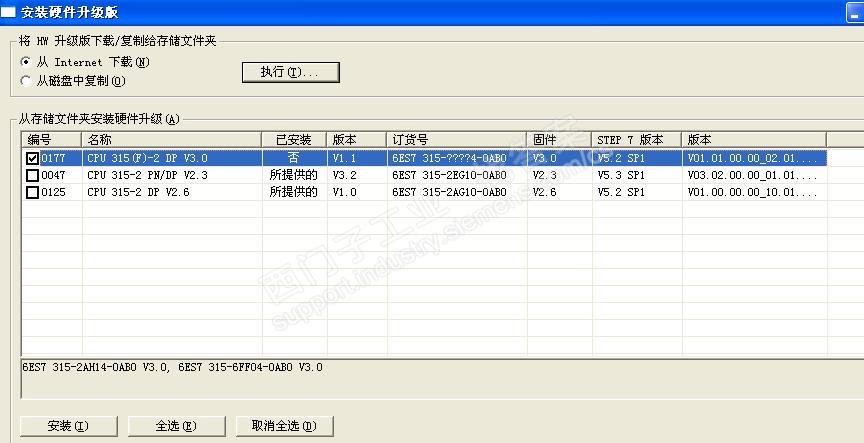The image size is (864, 443).
Task: Uncheck the checkbox for row 0177
Action: 33,159
